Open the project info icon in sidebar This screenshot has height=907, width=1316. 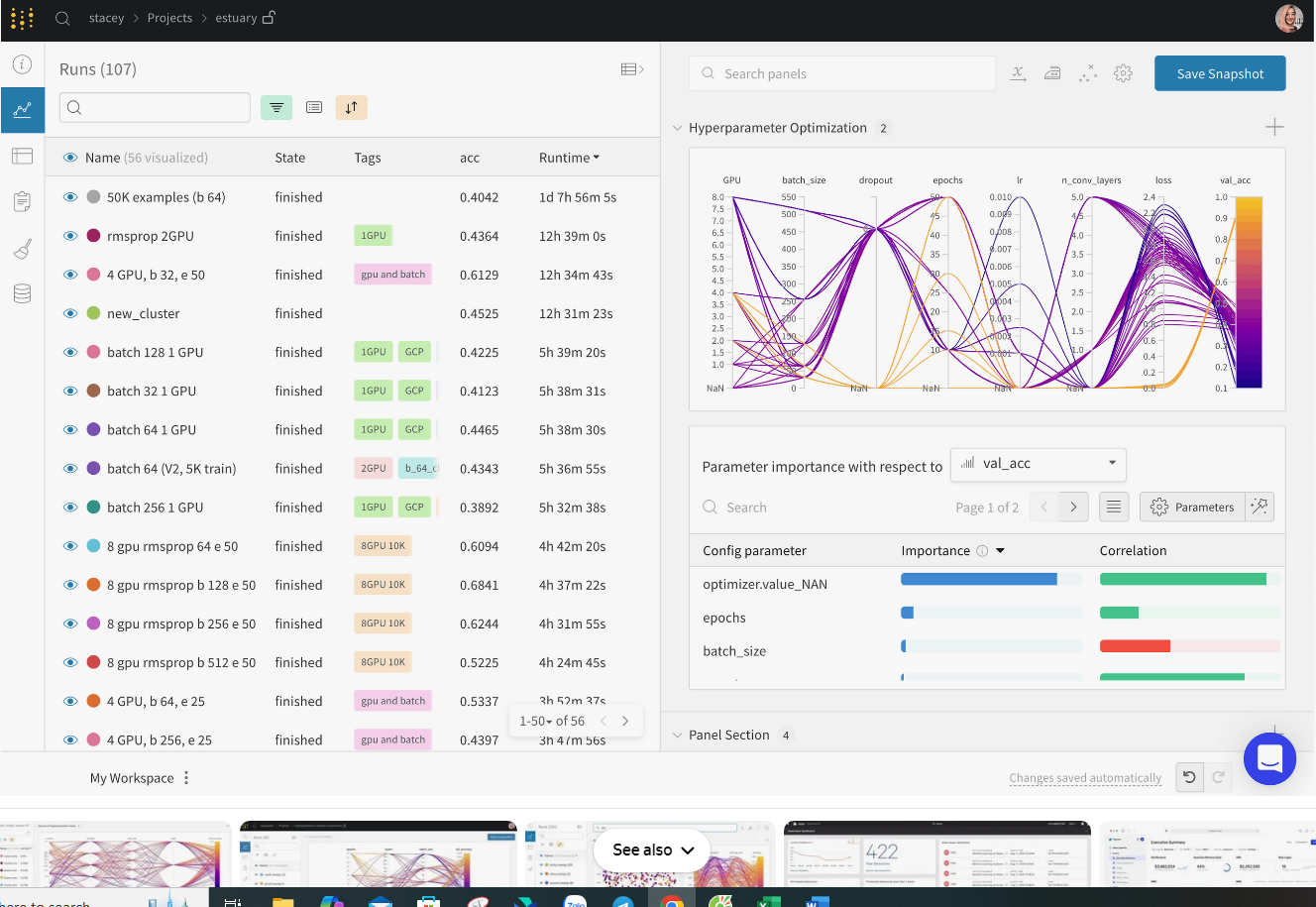click(22, 64)
